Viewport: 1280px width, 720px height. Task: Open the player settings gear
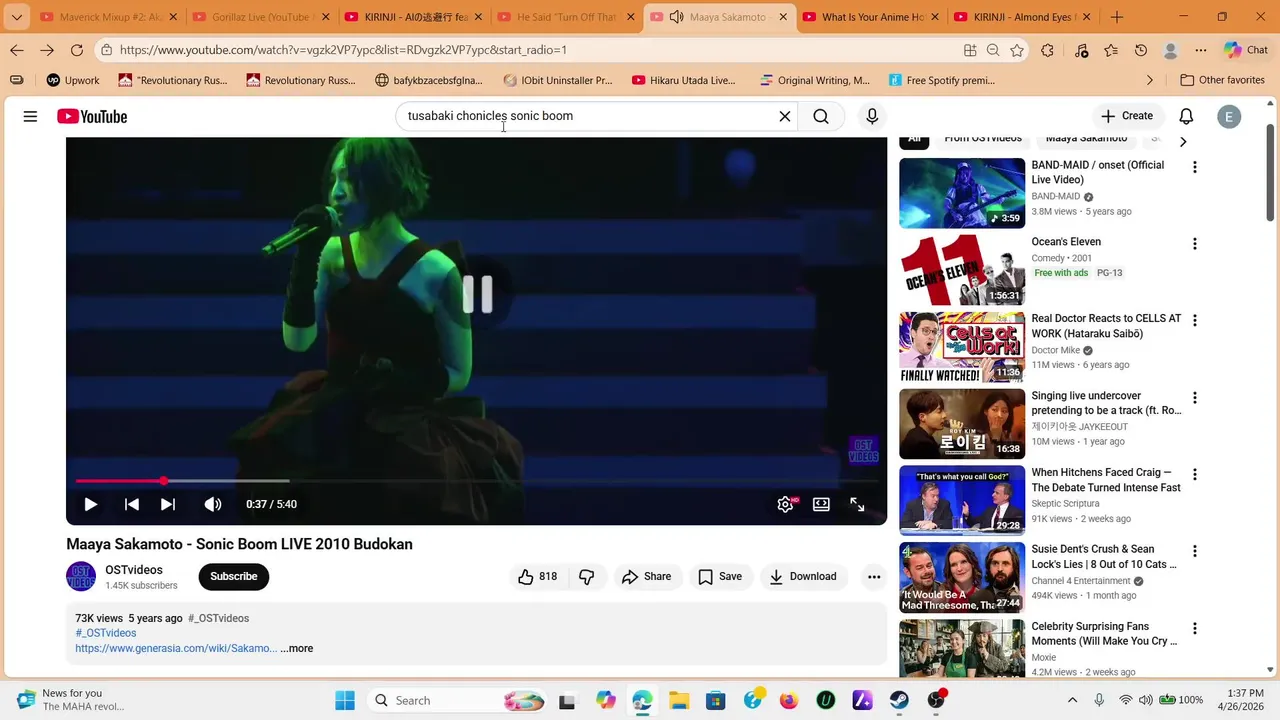pos(785,504)
